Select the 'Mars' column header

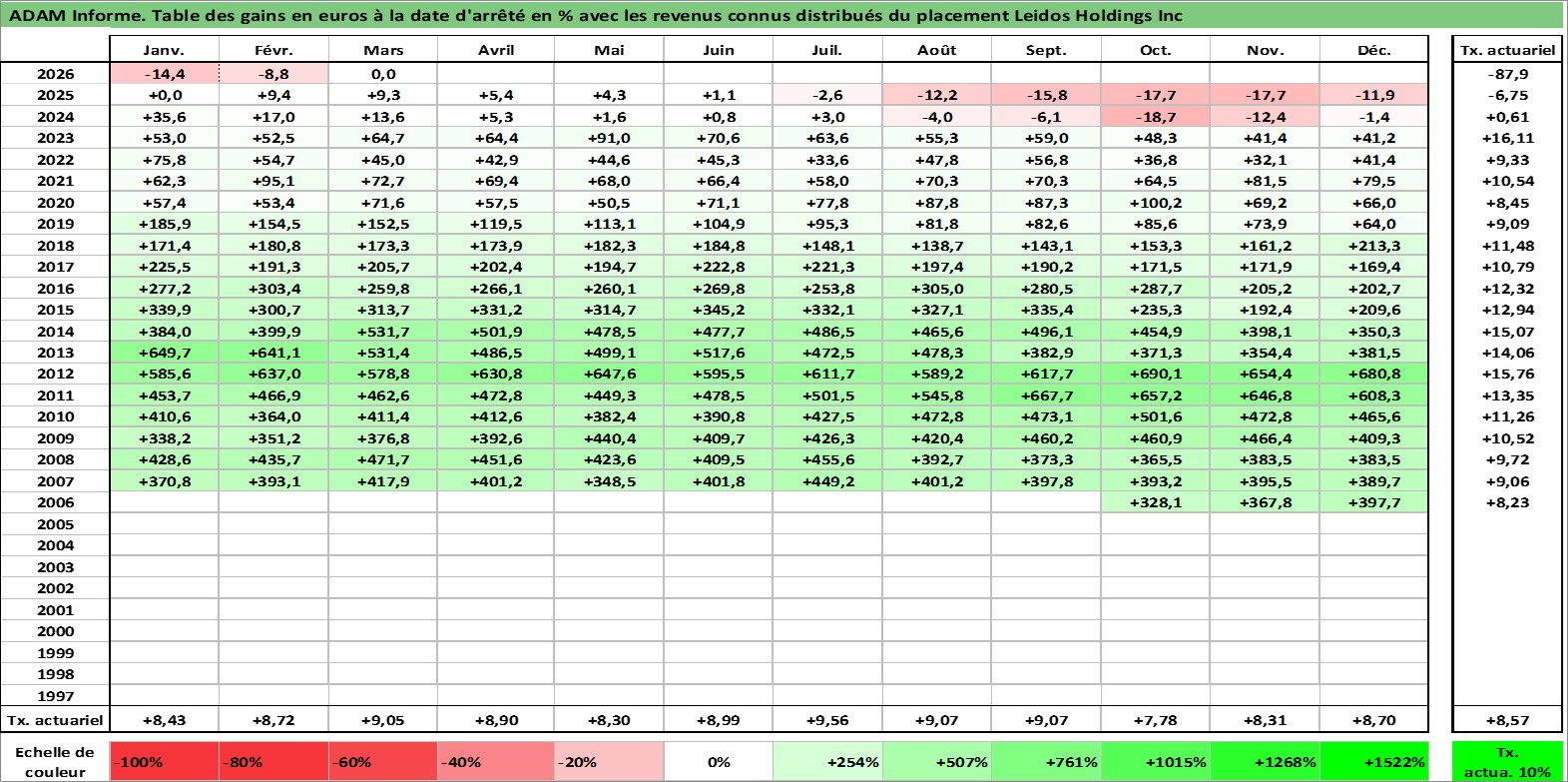(383, 50)
